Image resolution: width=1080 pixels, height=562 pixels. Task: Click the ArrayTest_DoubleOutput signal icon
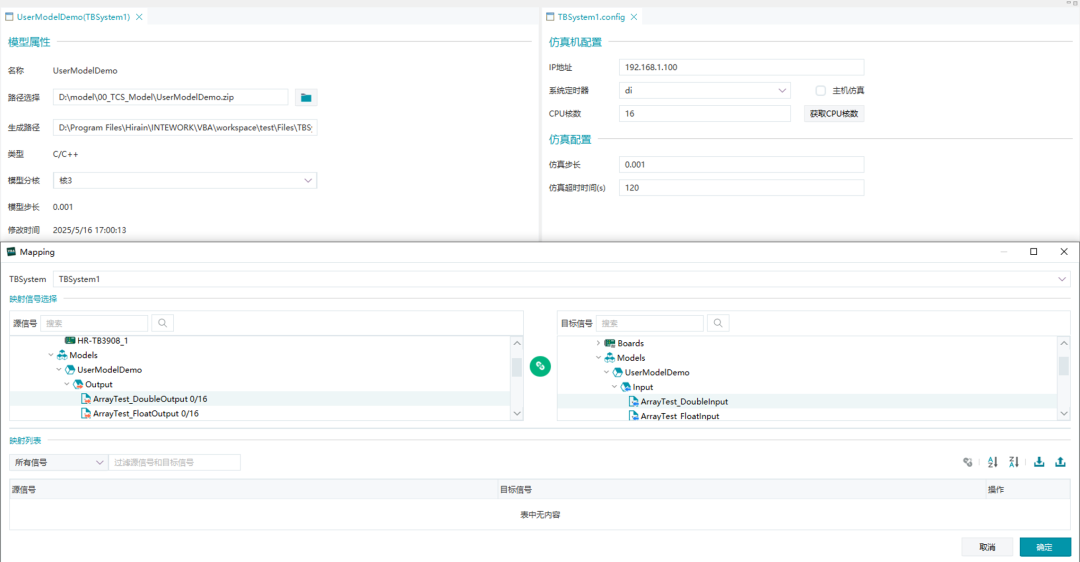[x=86, y=399]
